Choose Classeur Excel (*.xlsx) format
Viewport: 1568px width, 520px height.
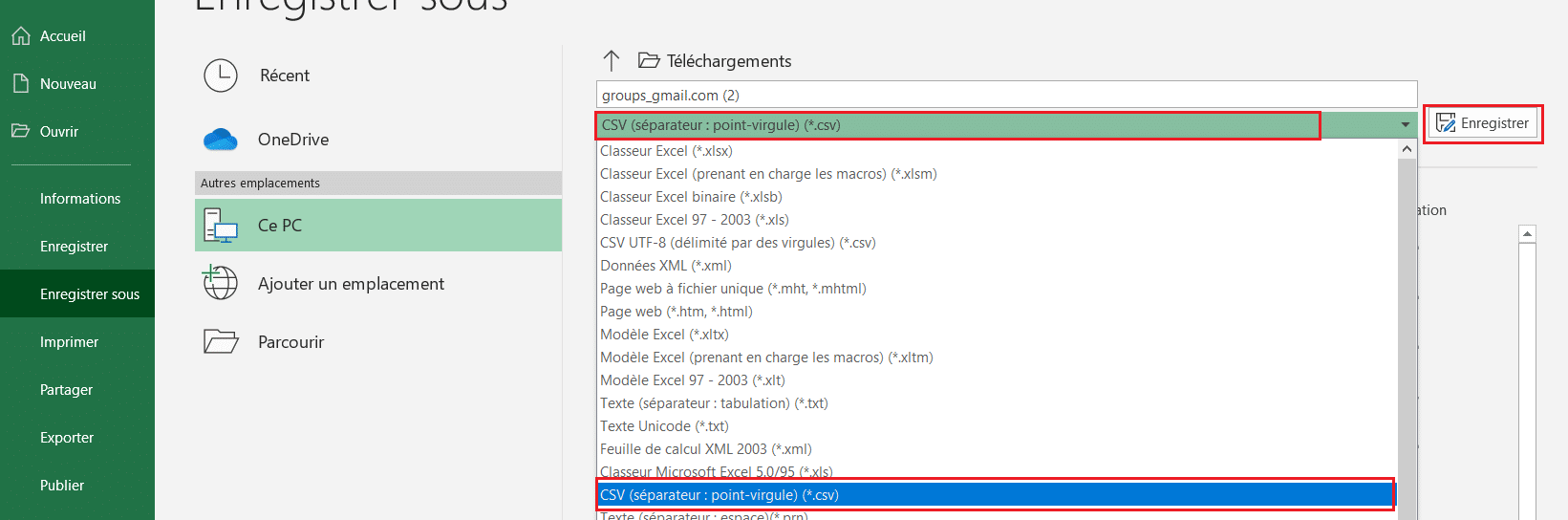tap(666, 151)
